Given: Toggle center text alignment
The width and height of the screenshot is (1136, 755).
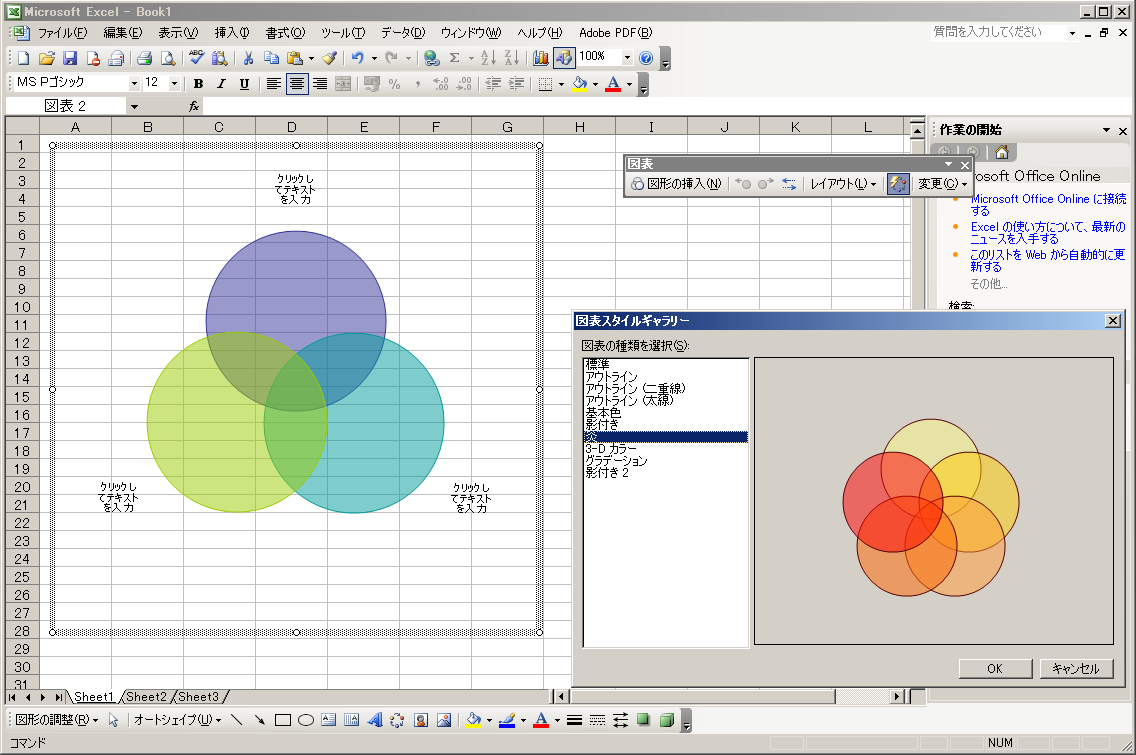Looking at the screenshot, I should [x=297, y=84].
